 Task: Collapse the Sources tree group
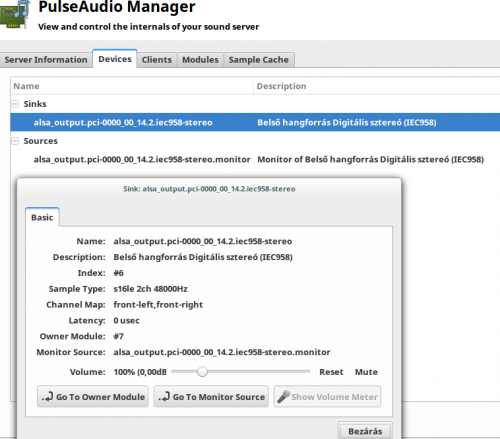(15, 141)
